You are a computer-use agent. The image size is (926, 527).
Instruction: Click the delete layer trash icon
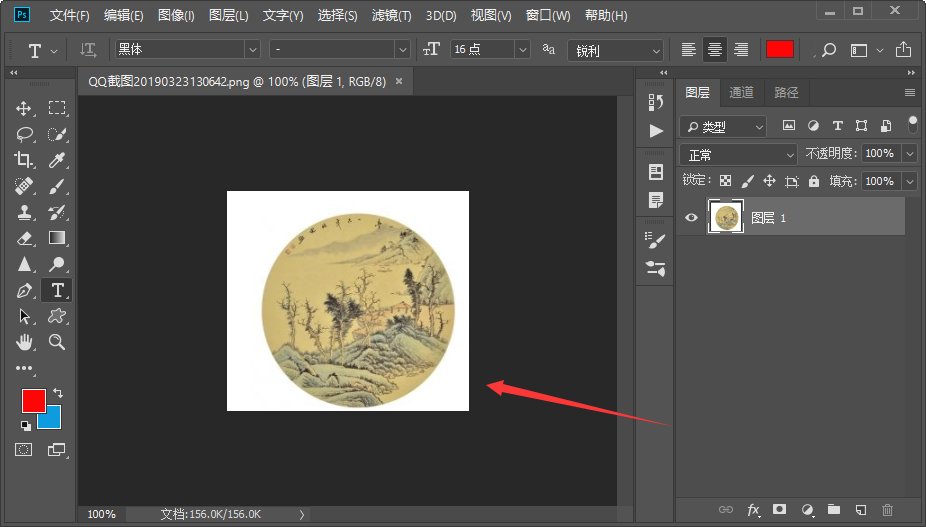(887, 509)
